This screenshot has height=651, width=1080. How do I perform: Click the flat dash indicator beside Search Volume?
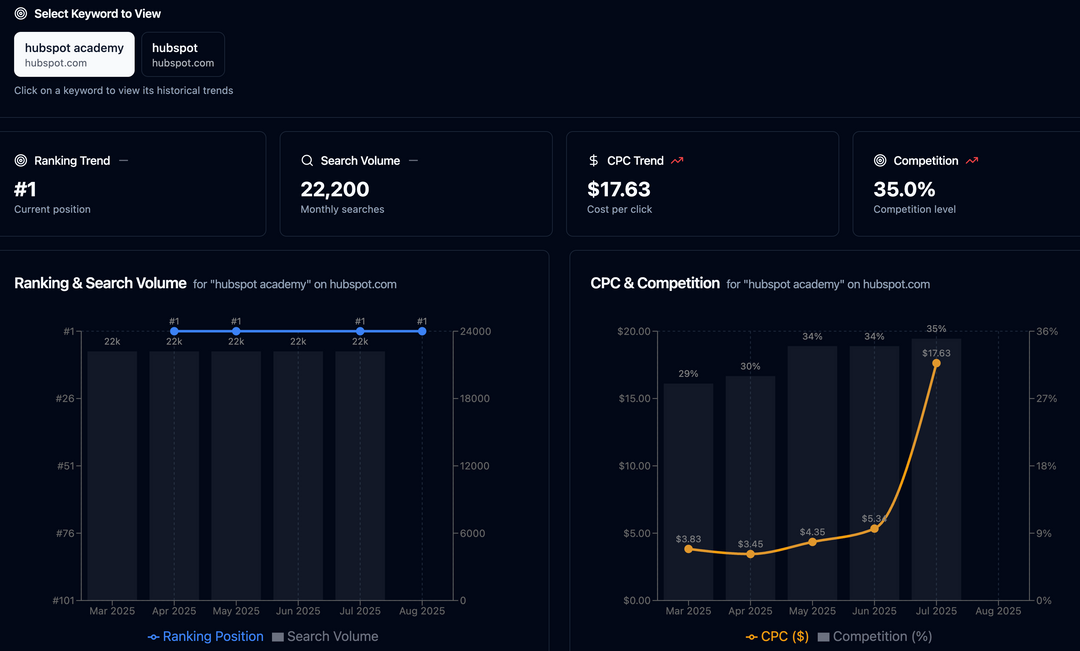[x=413, y=161]
